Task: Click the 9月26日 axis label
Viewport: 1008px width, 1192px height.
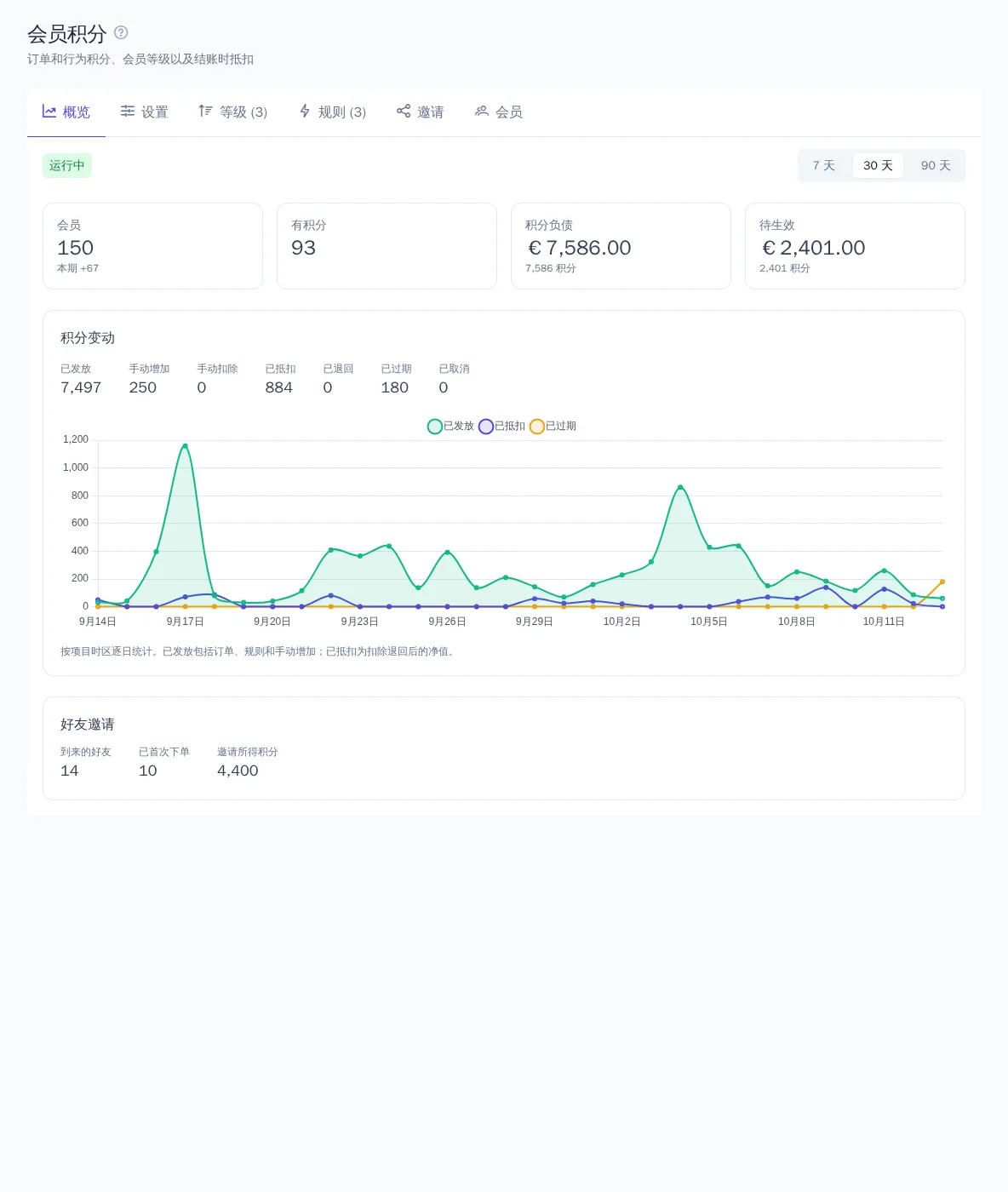Action: pos(447,622)
